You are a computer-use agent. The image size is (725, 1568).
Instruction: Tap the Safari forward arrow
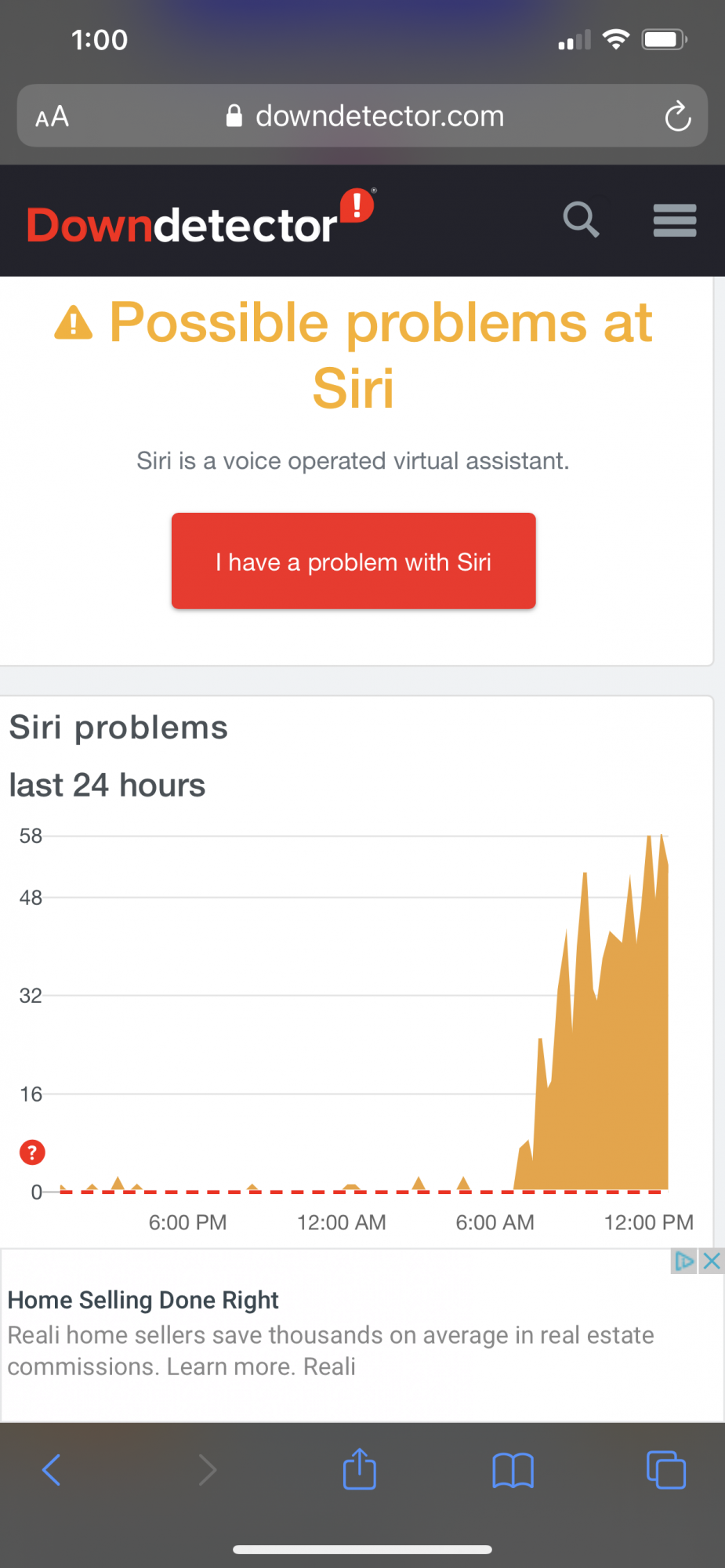click(x=207, y=1470)
